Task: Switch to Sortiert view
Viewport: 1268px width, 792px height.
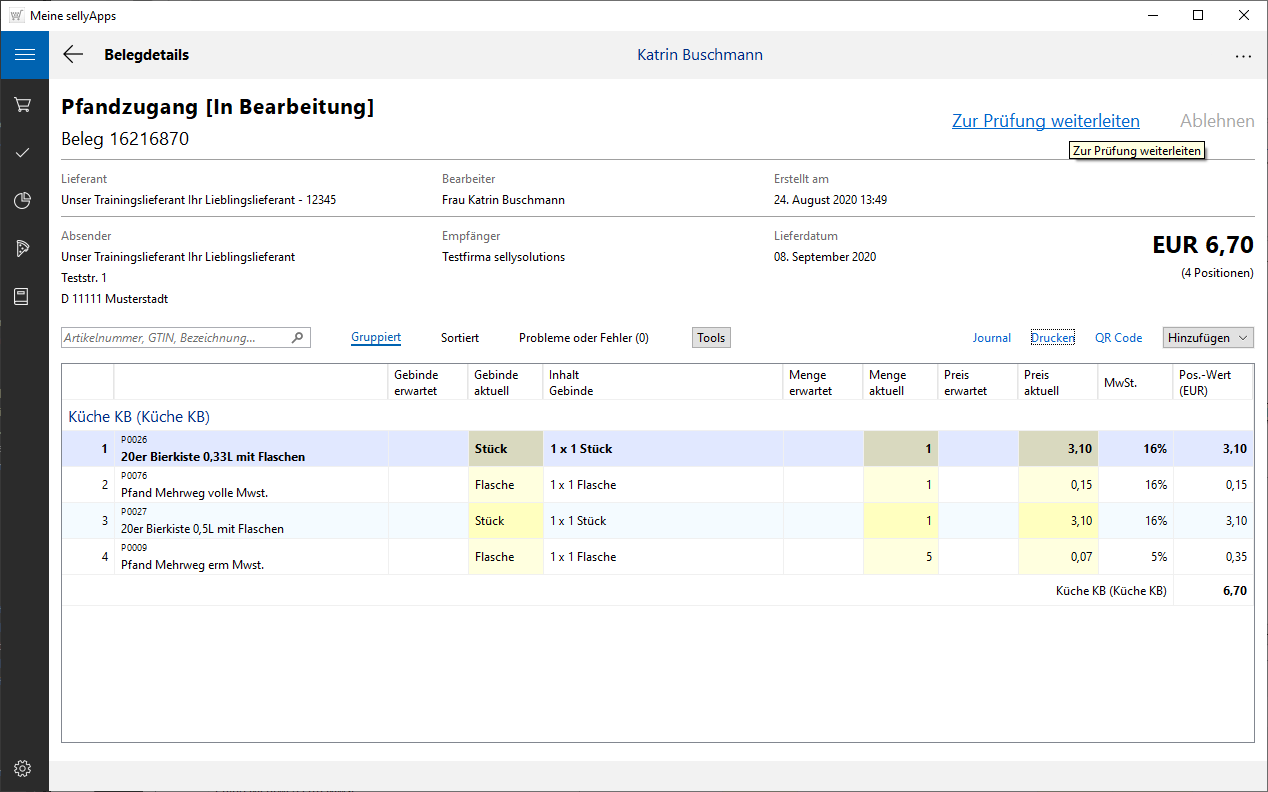Action: (460, 338)
